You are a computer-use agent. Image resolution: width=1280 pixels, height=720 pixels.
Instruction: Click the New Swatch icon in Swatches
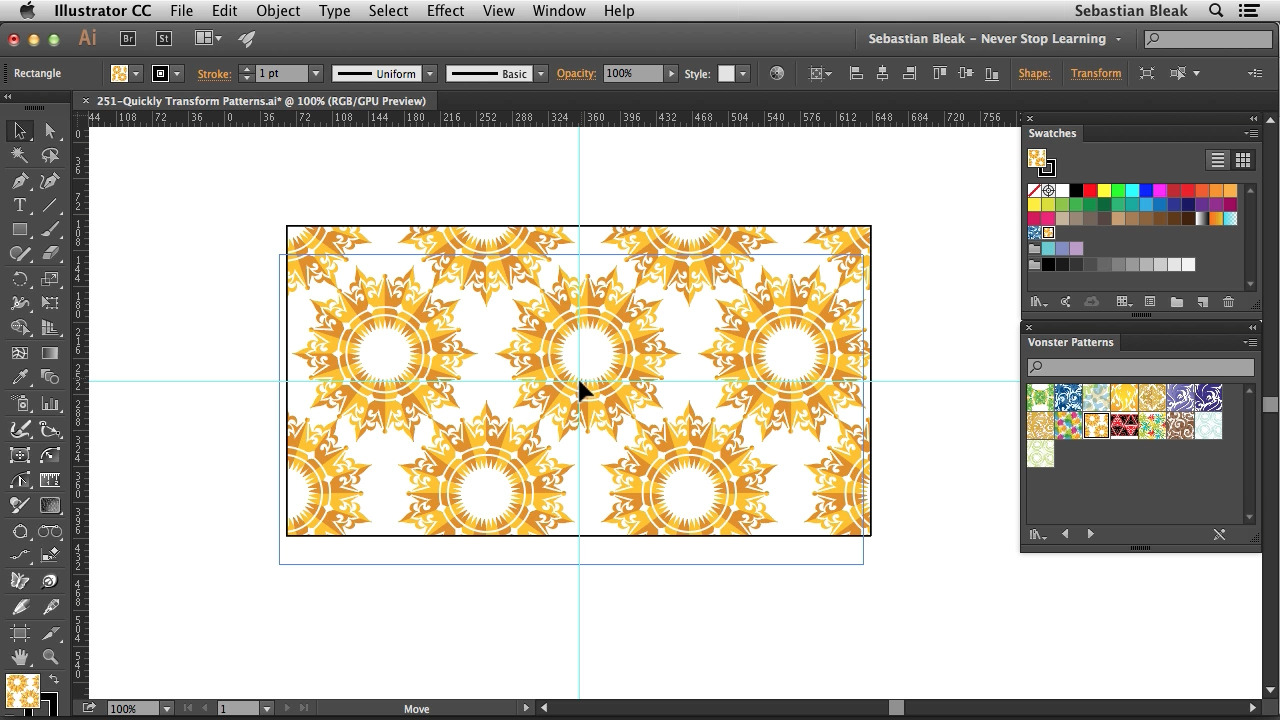click(x=1202, y=302)
